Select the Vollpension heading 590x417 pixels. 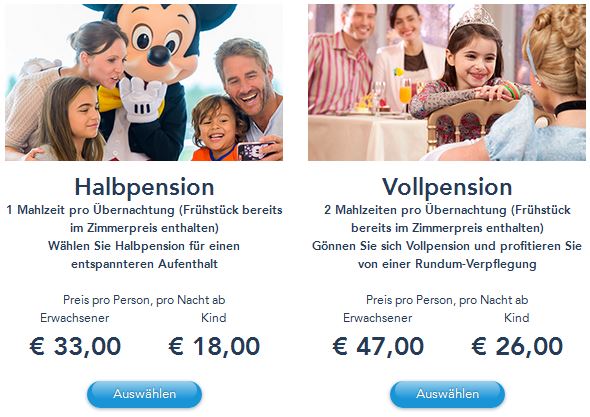tap(447, 187)
